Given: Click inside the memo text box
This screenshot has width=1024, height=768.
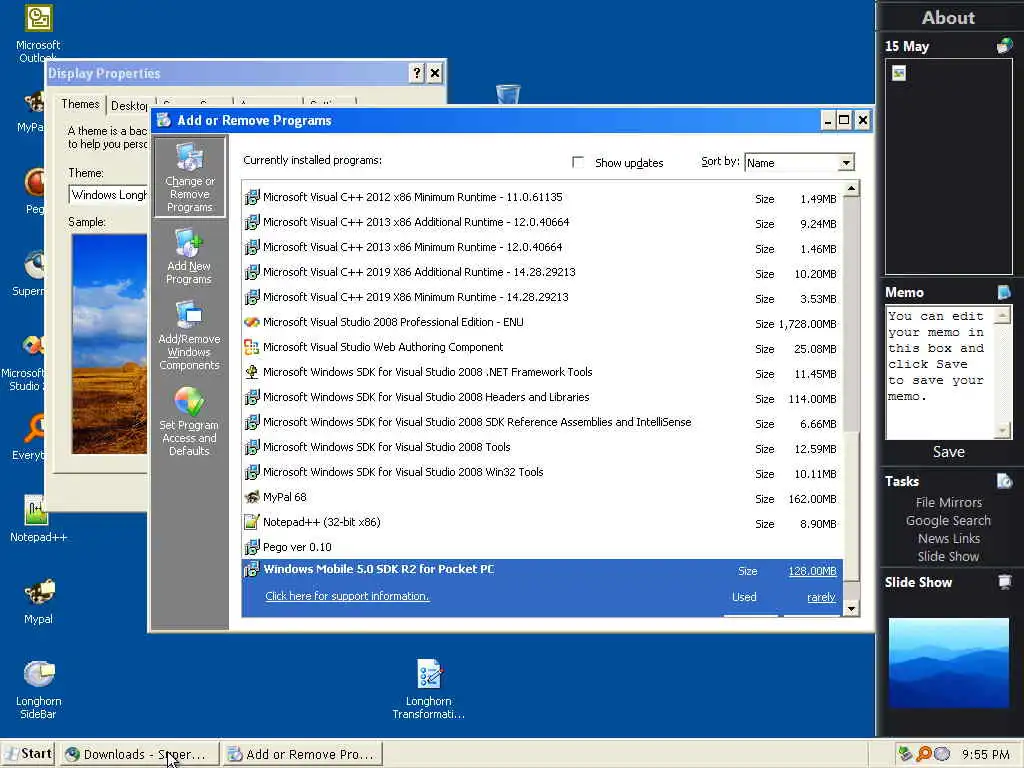Looking at the screenshot, I should [x=940, y=372].
